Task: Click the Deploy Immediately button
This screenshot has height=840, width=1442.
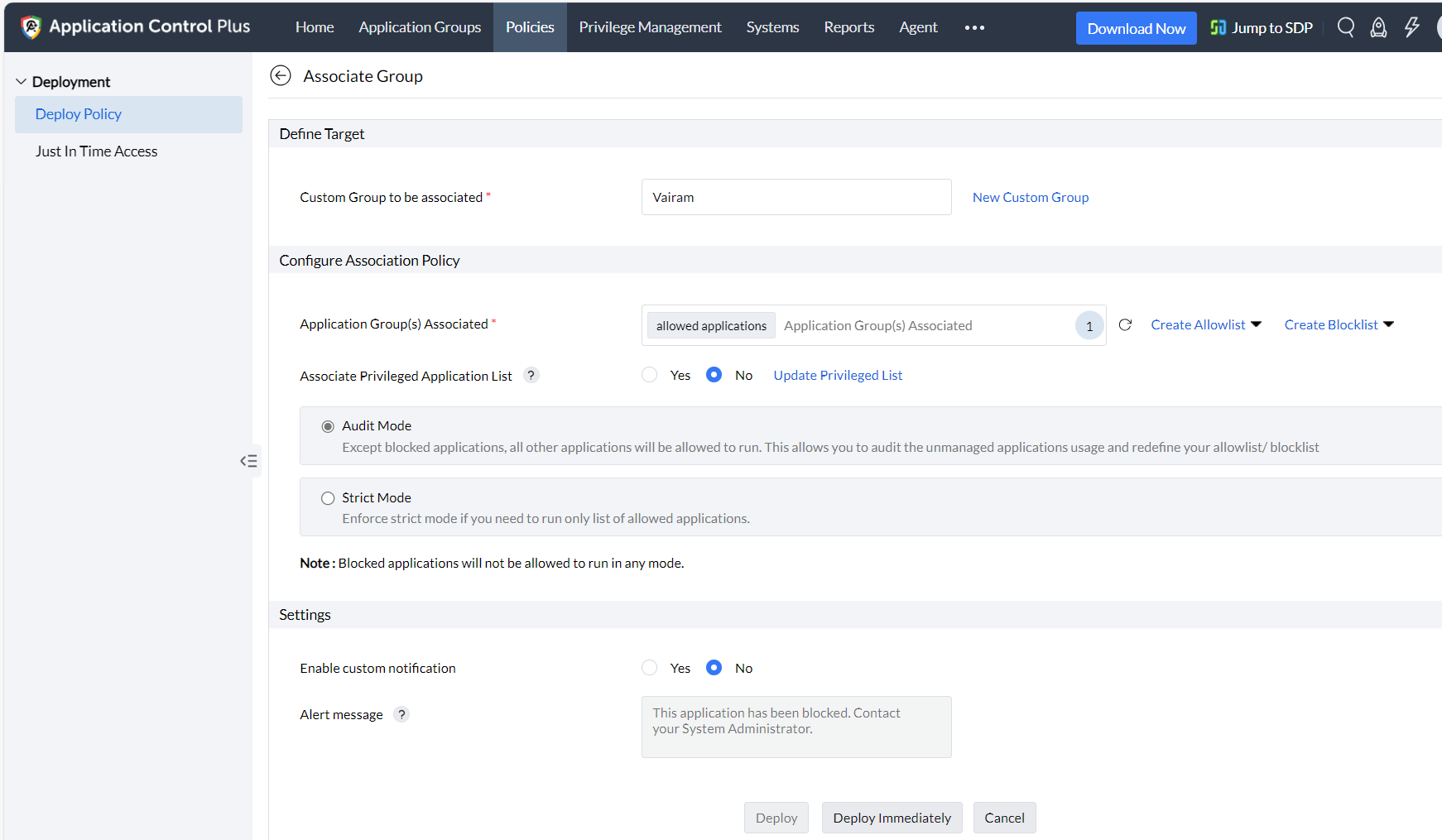Action: (892, 818)
